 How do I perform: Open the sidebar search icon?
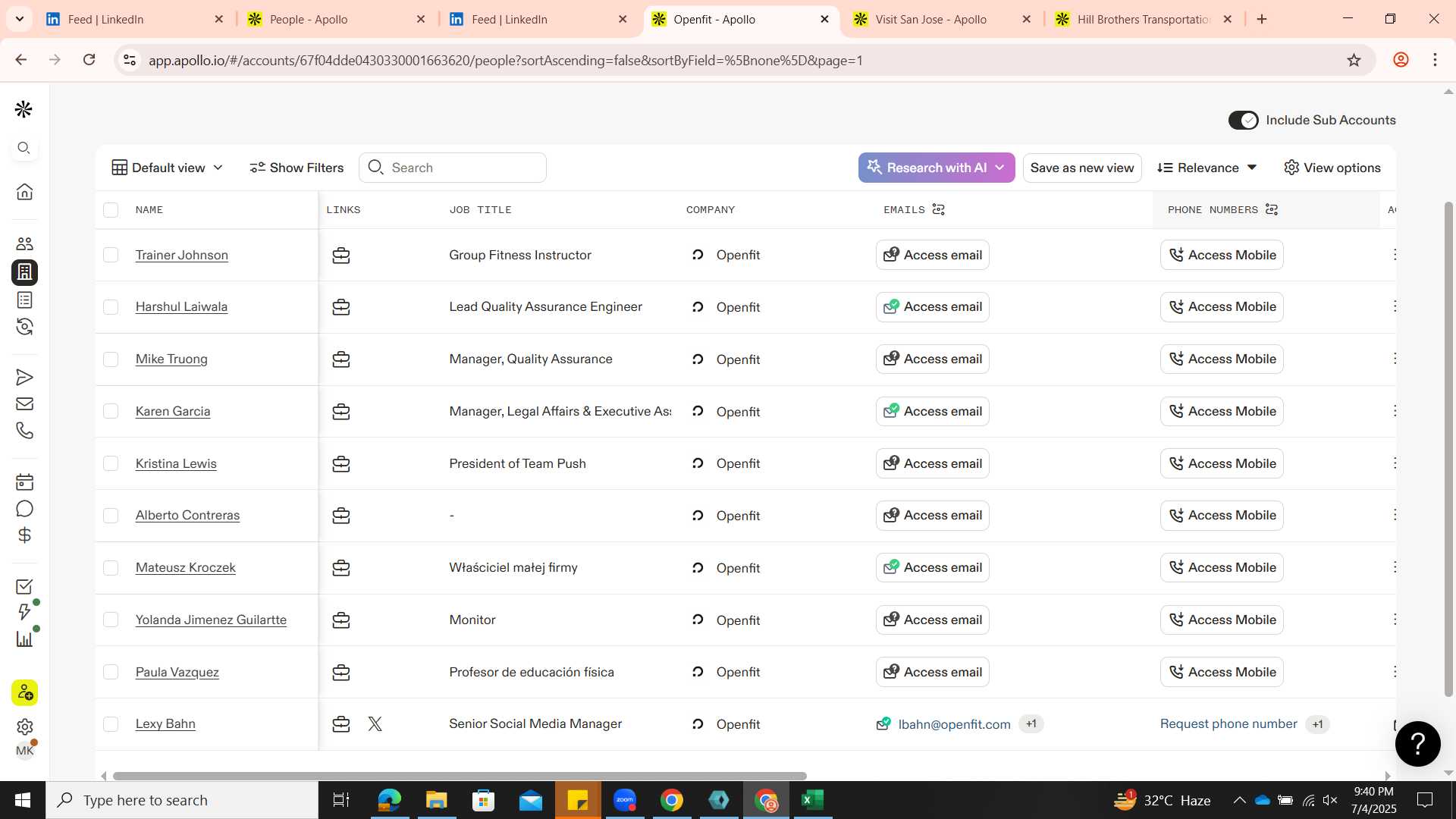24,148
